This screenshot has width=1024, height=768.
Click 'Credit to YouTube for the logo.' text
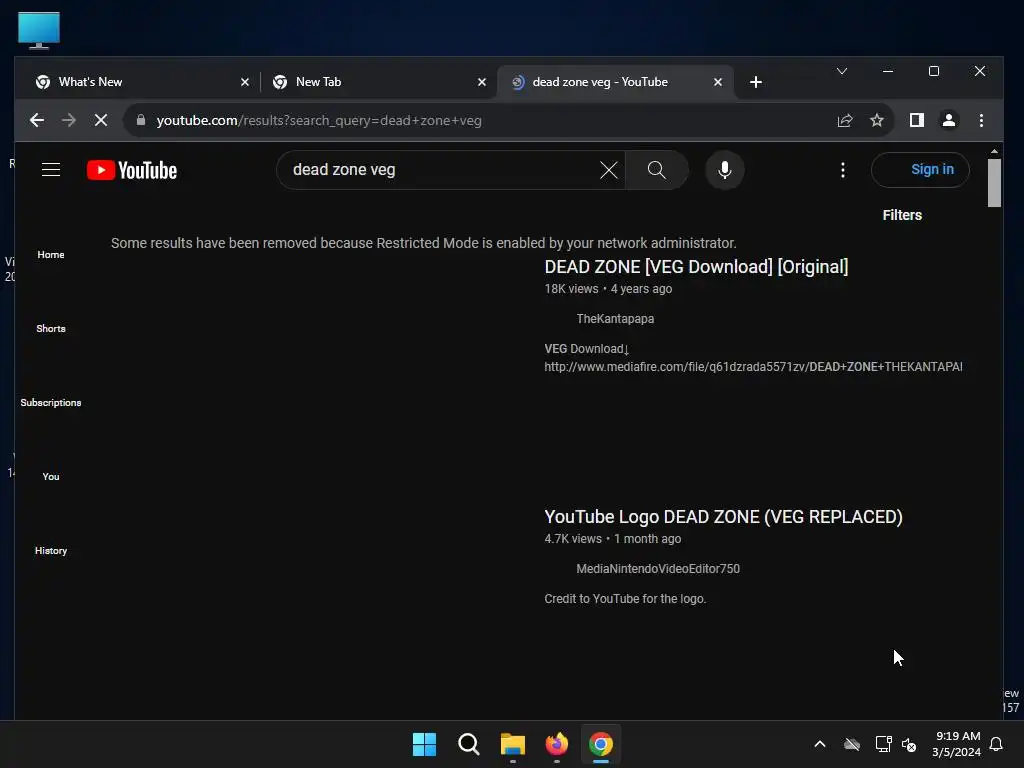(625, 599)
